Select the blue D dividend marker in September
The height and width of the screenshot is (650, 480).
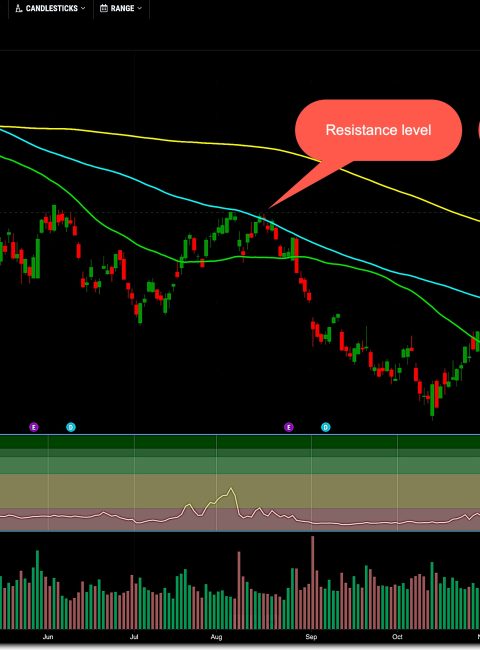point(326,427)
